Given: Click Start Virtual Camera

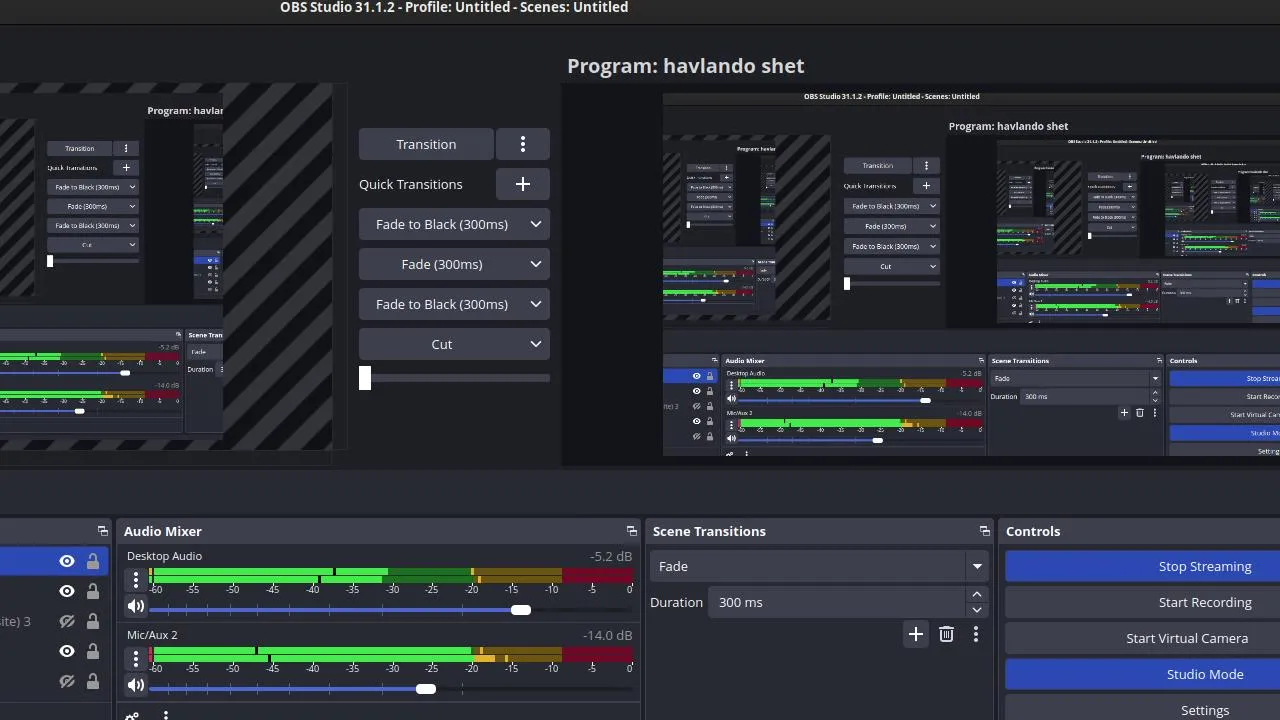Looking at the screenshot, I should click(1142, 638).
